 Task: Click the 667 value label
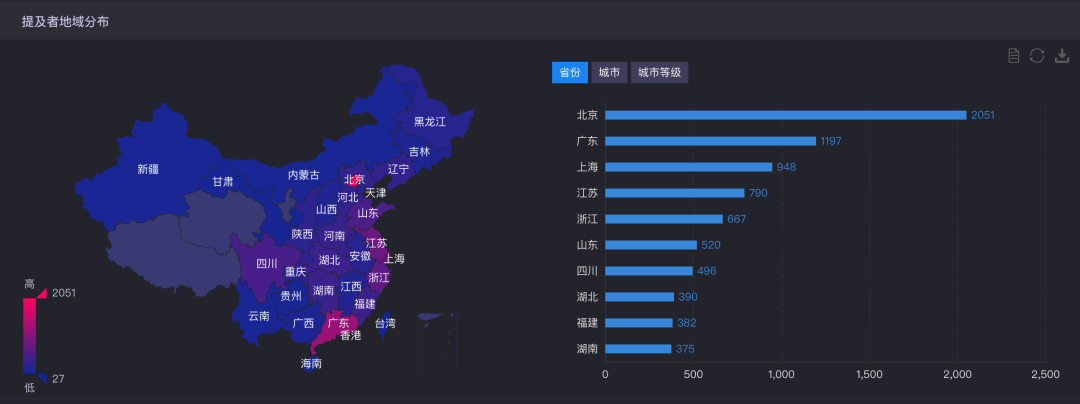point(736,220)
